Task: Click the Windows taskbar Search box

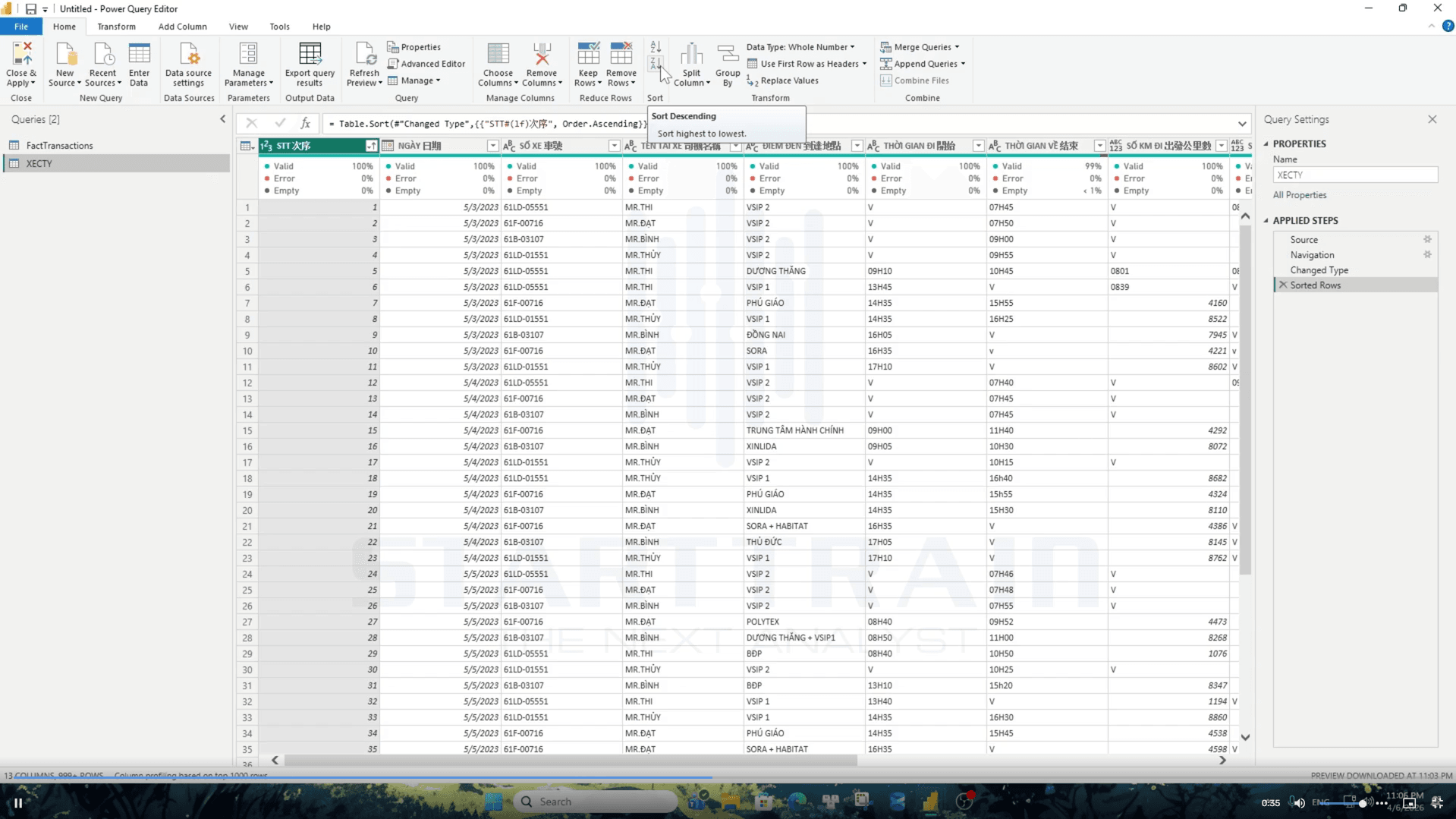Action: click(595, 802)
